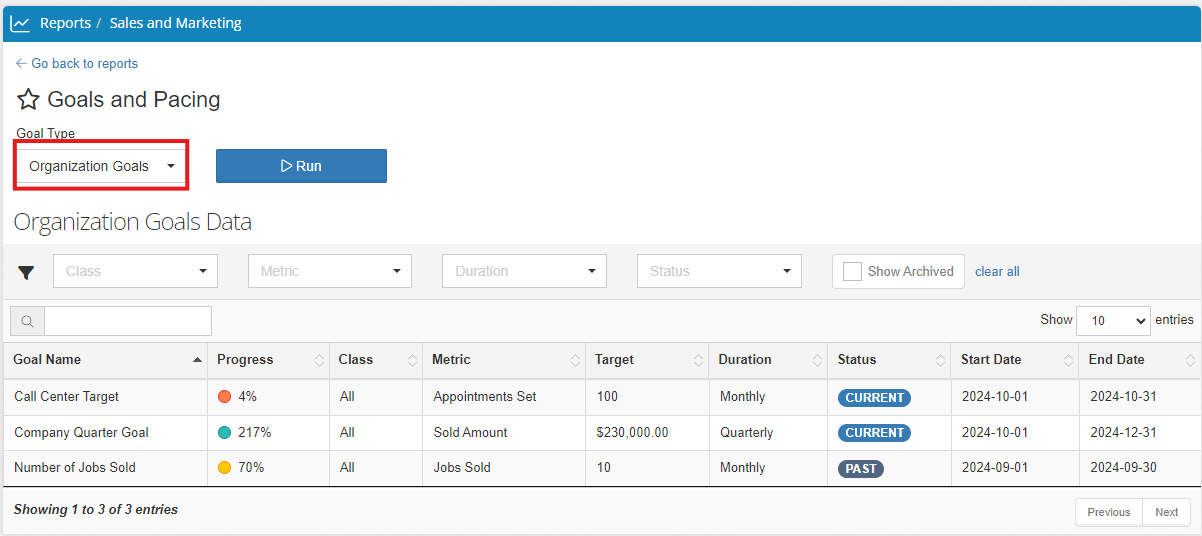Click the Previous pagination button
This screenshot has height=536, width=1202.
[x=1108, y=512]
